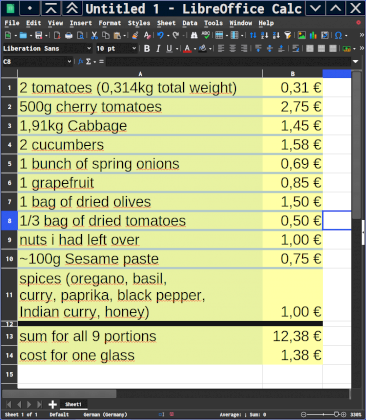Click the Spelling check icon
This screenshot has width=366, height=420.
pyautogui.click(x=206, y=35)
